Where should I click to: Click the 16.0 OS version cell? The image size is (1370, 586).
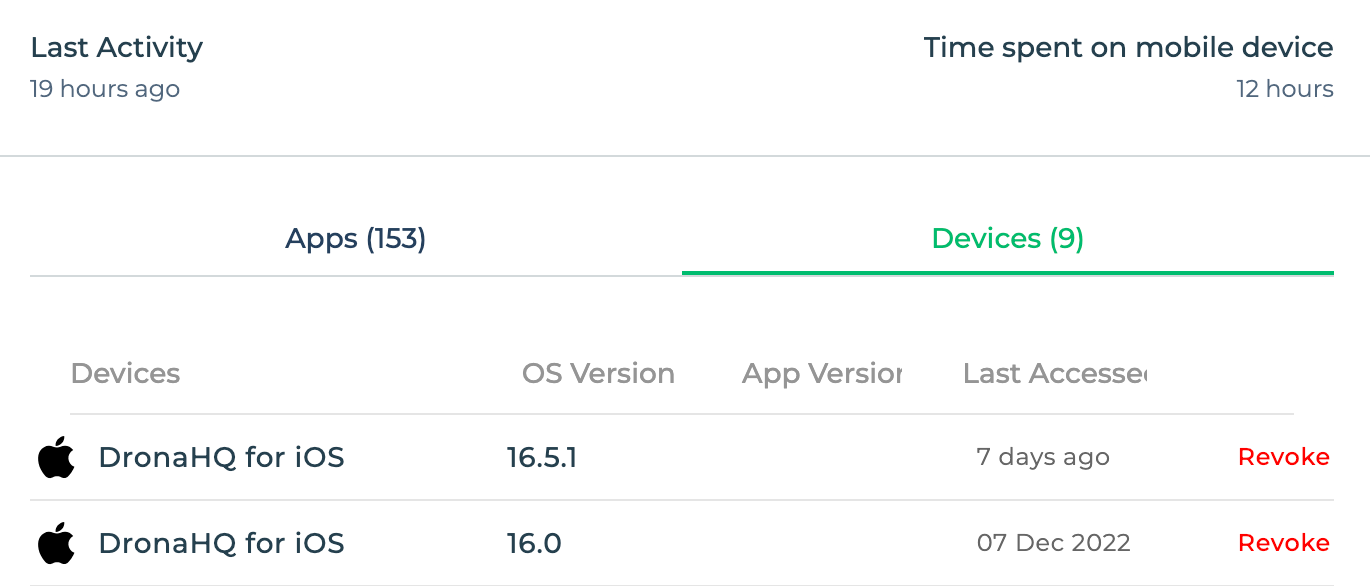(534, 544)
